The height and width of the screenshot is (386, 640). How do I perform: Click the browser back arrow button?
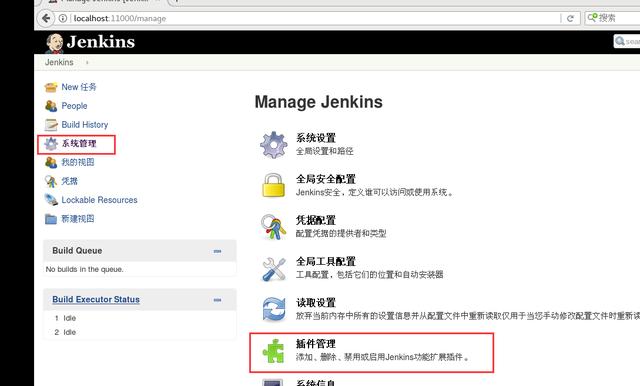click(x=46, y=18)
